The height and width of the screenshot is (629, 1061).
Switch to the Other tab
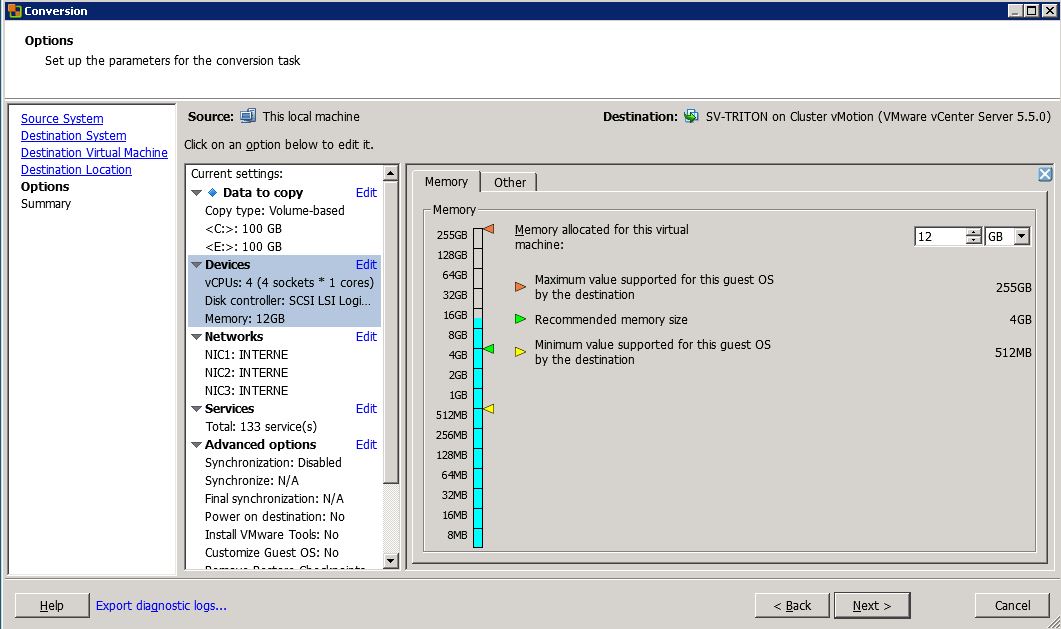pos(510,182)
